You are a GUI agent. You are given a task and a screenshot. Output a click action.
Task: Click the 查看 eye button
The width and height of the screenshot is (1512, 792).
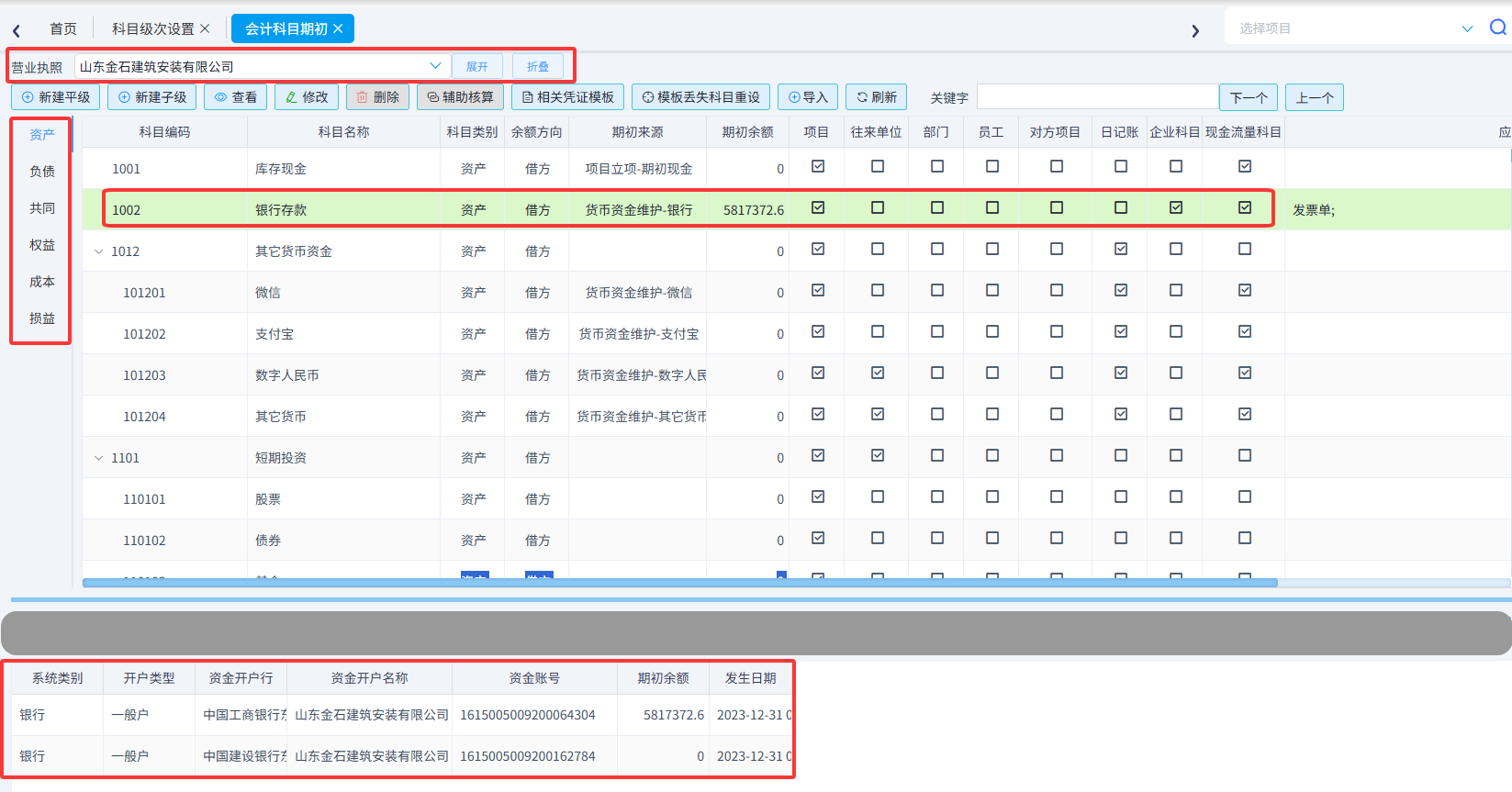pos(235,97)
